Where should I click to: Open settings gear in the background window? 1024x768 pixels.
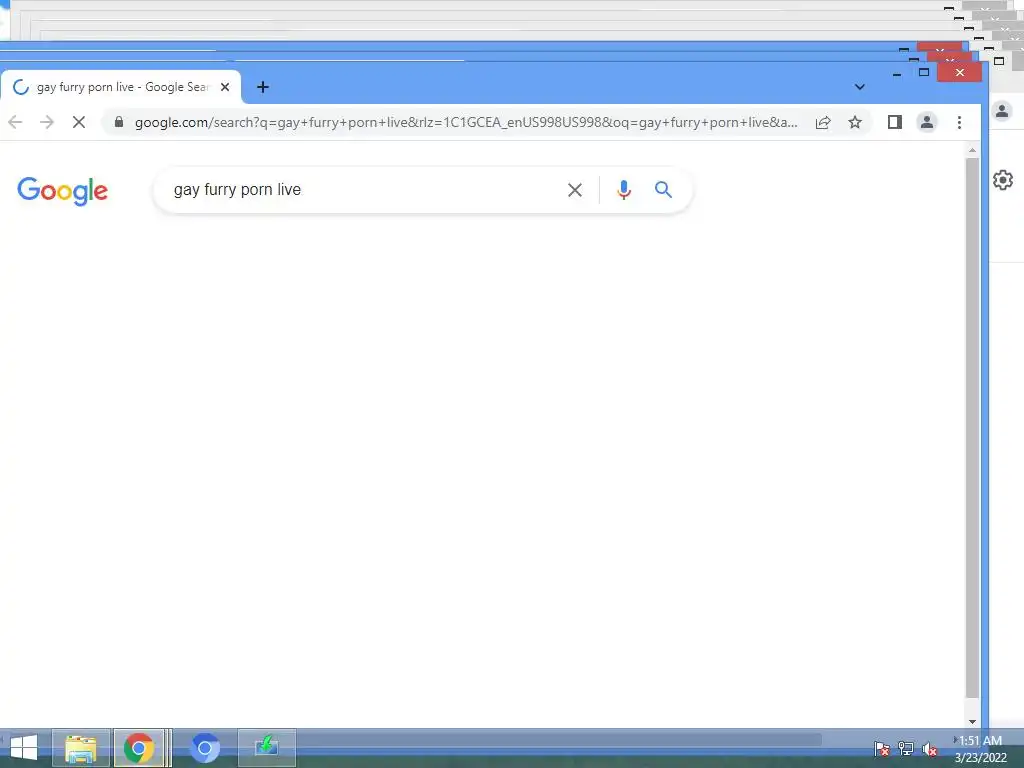tap(1003, 180)
